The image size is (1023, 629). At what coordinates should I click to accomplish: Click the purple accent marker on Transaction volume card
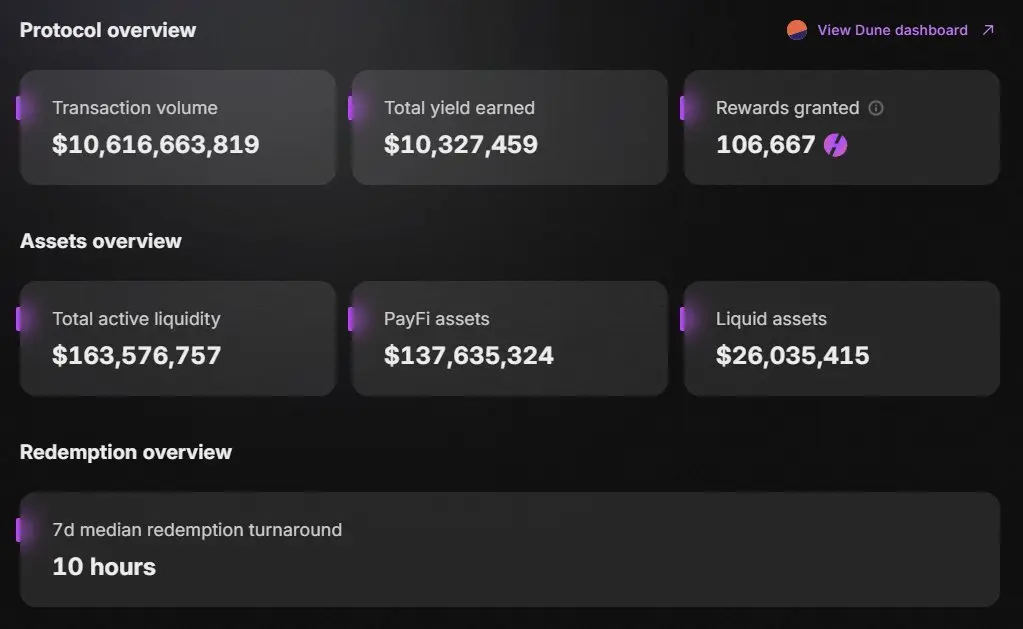point(18,108)
